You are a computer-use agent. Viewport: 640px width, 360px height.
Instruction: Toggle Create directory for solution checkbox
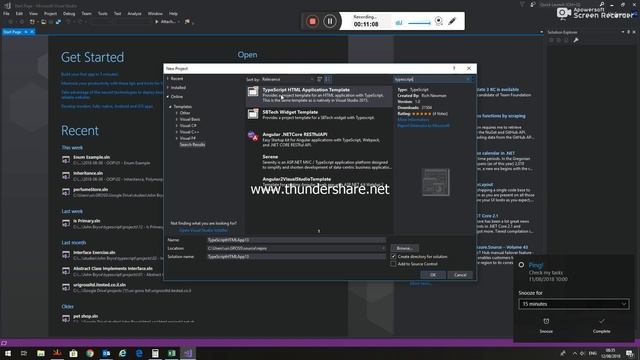393,256
